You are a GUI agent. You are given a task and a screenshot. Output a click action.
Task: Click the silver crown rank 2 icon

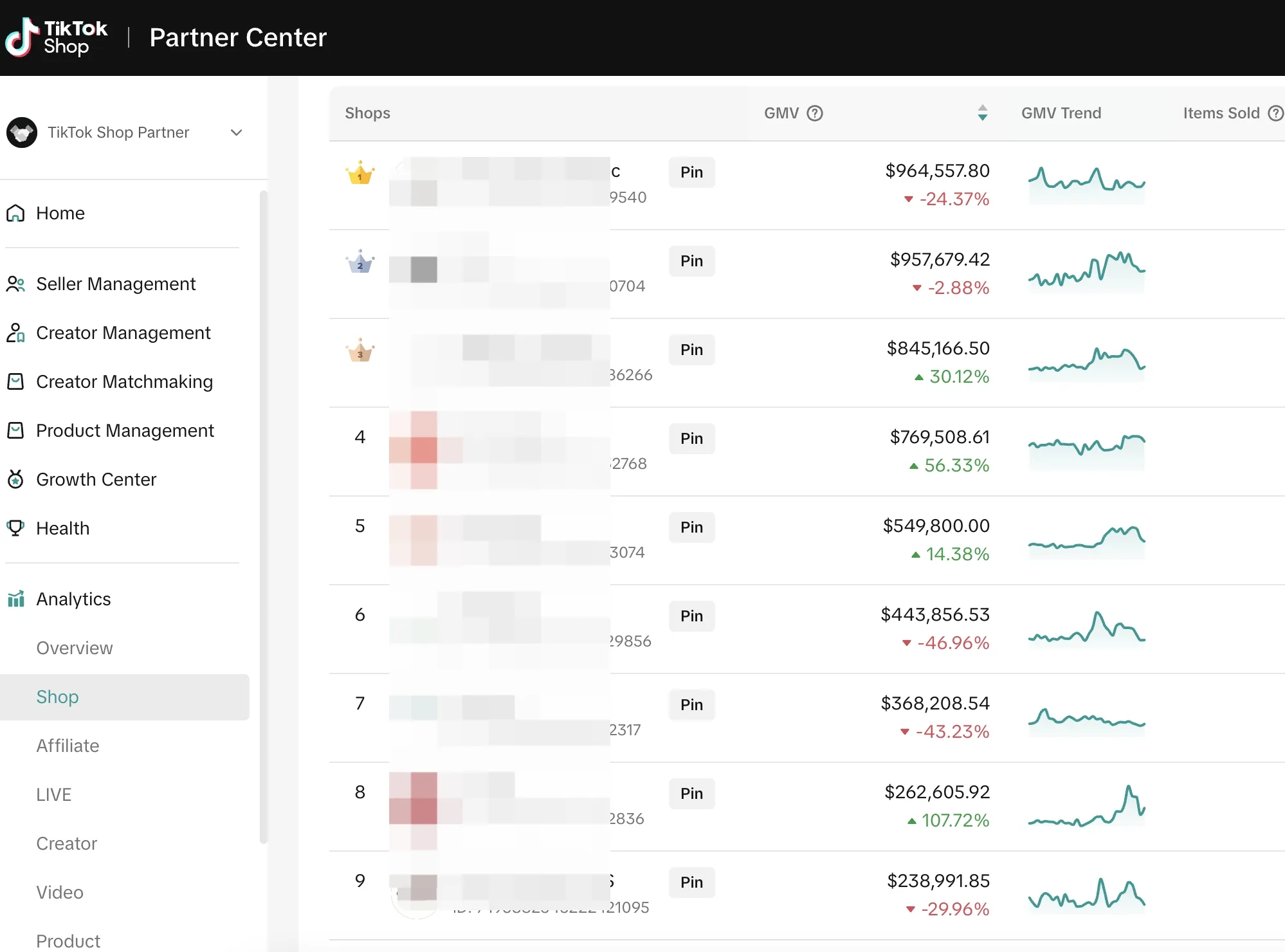coord(360,262)
